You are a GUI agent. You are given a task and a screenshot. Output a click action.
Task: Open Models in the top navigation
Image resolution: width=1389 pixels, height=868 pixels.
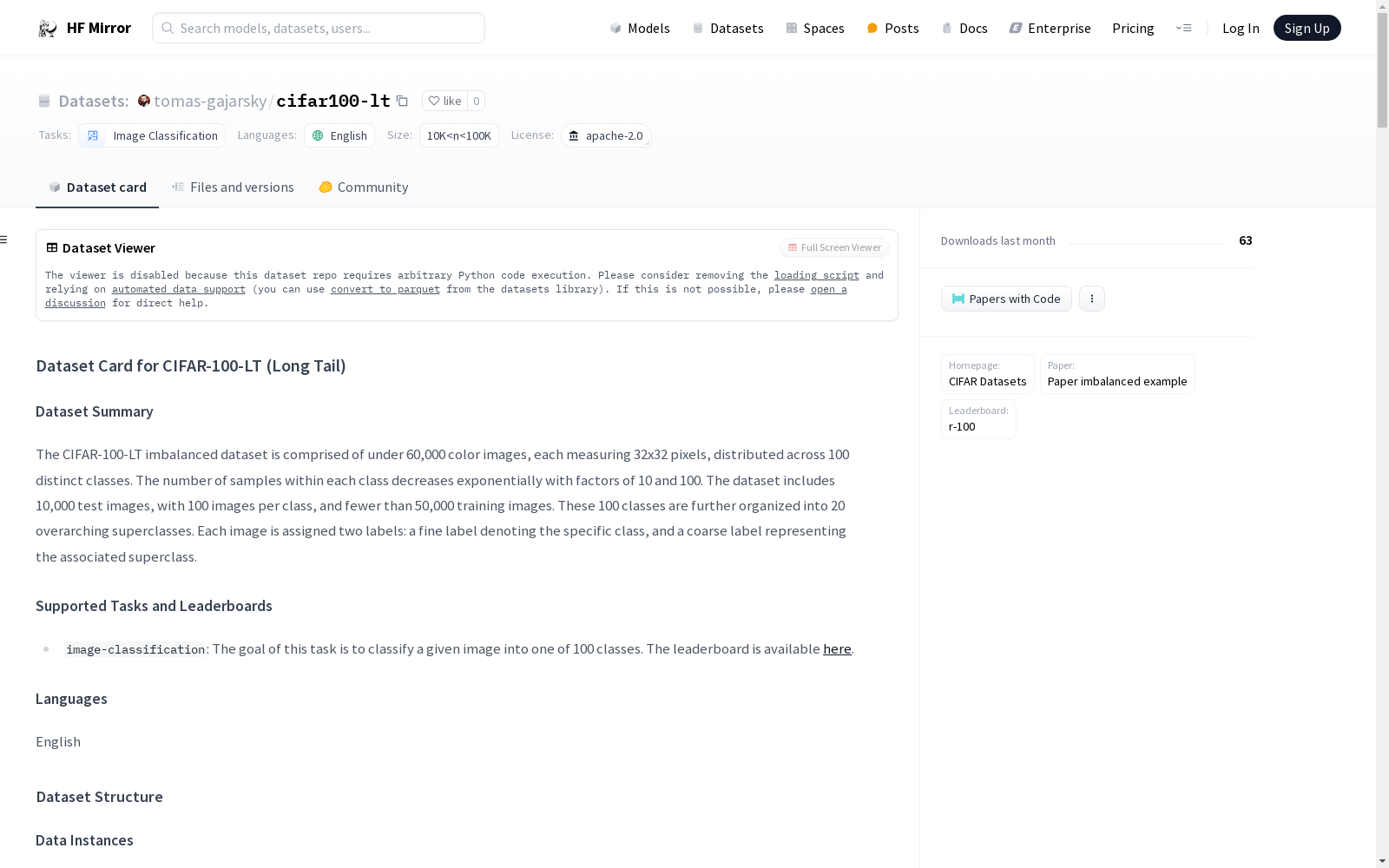tap(640, 28)
